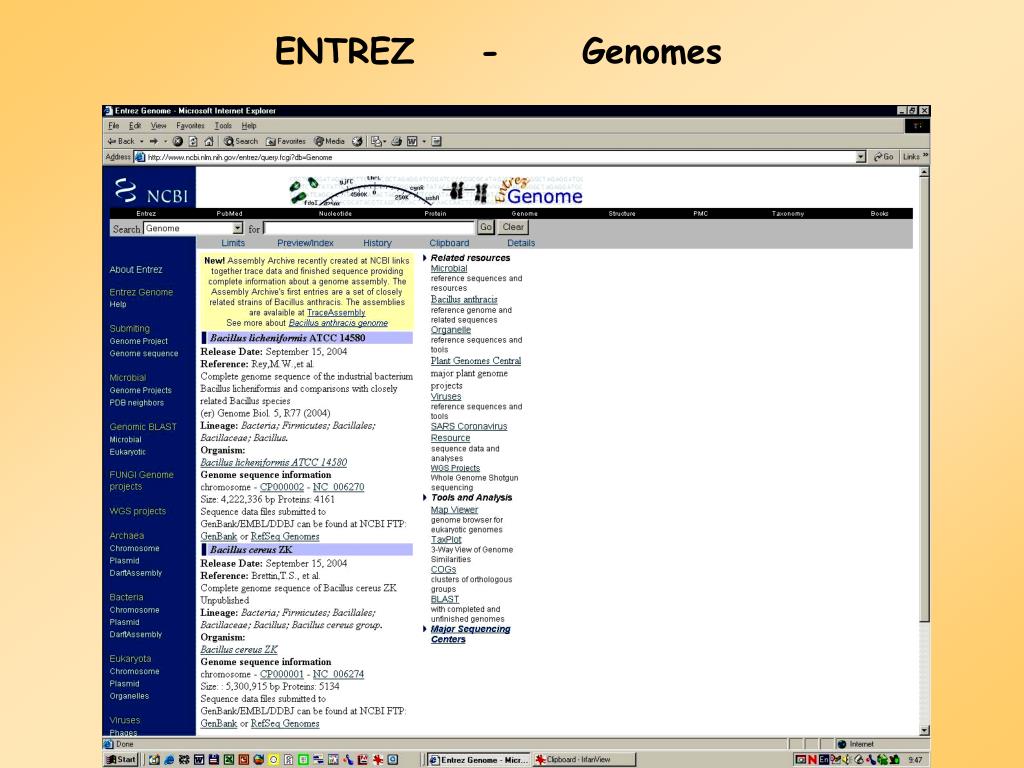Open the History search tab
The width and height of the screenshot is (1024, 768).
pos(377,243)
